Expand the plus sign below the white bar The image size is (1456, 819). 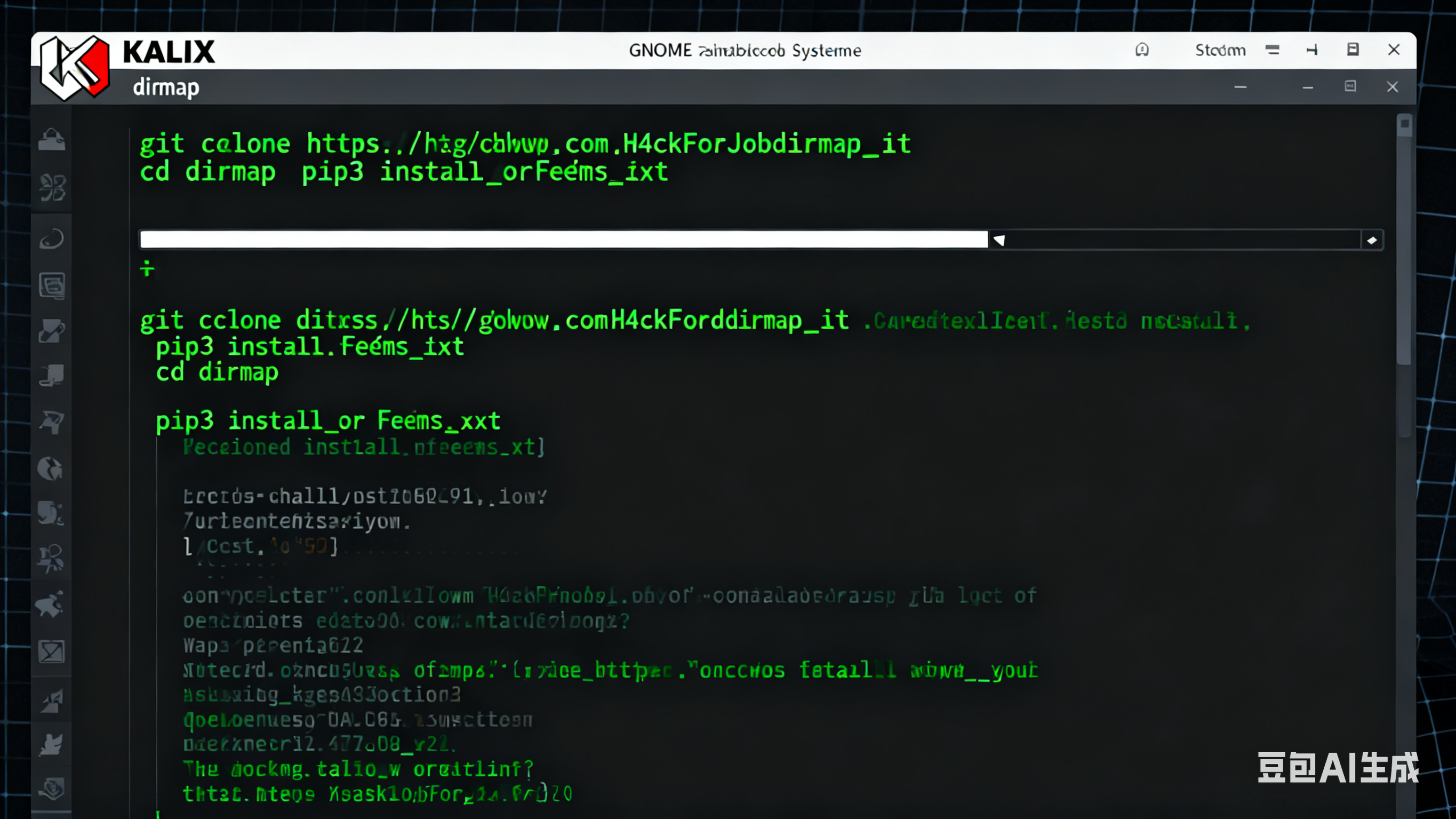(147, 269)
